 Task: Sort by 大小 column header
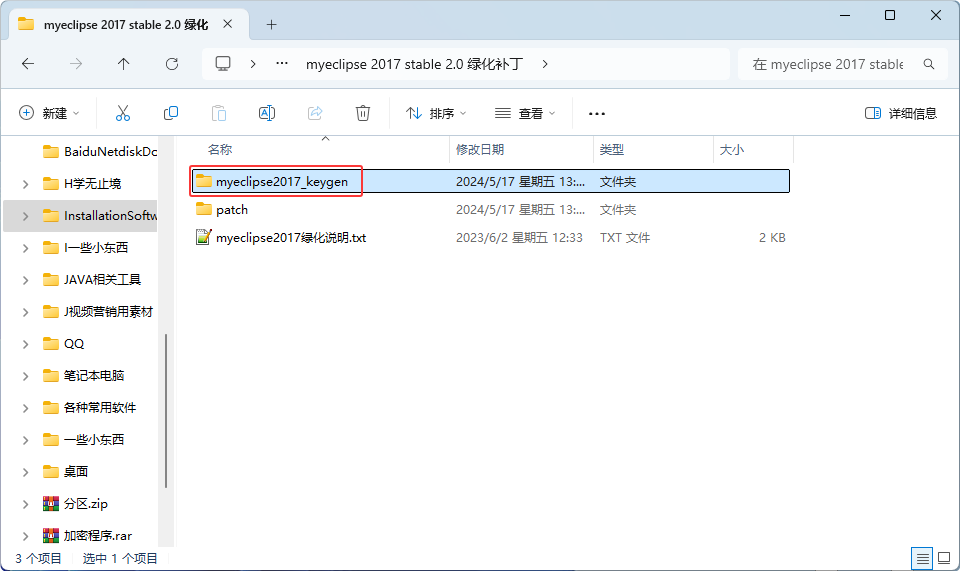click(732, 149)
